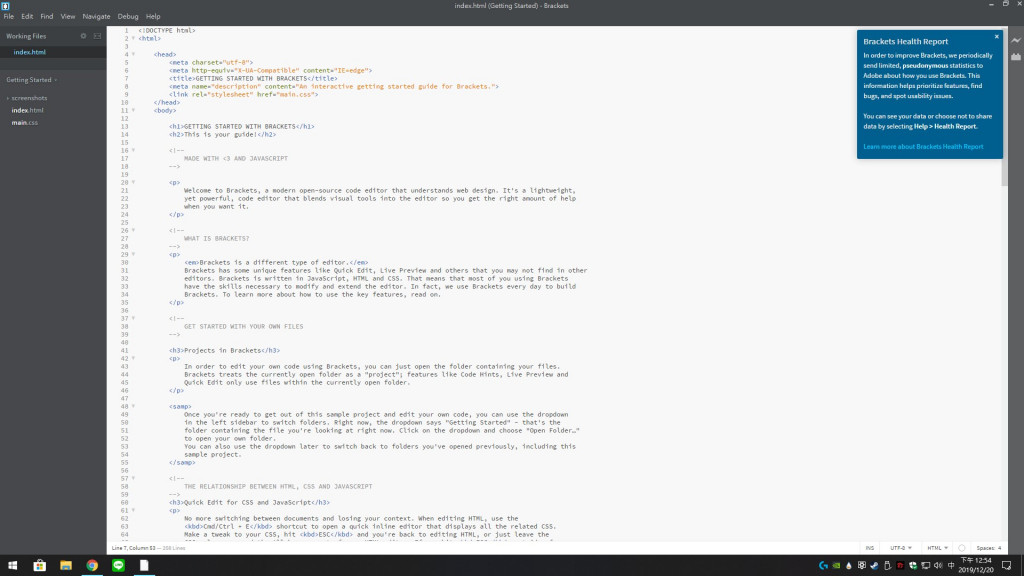Click the 'Working Files' header label
The image size is (1024, 576).
[x=26, y=36]
